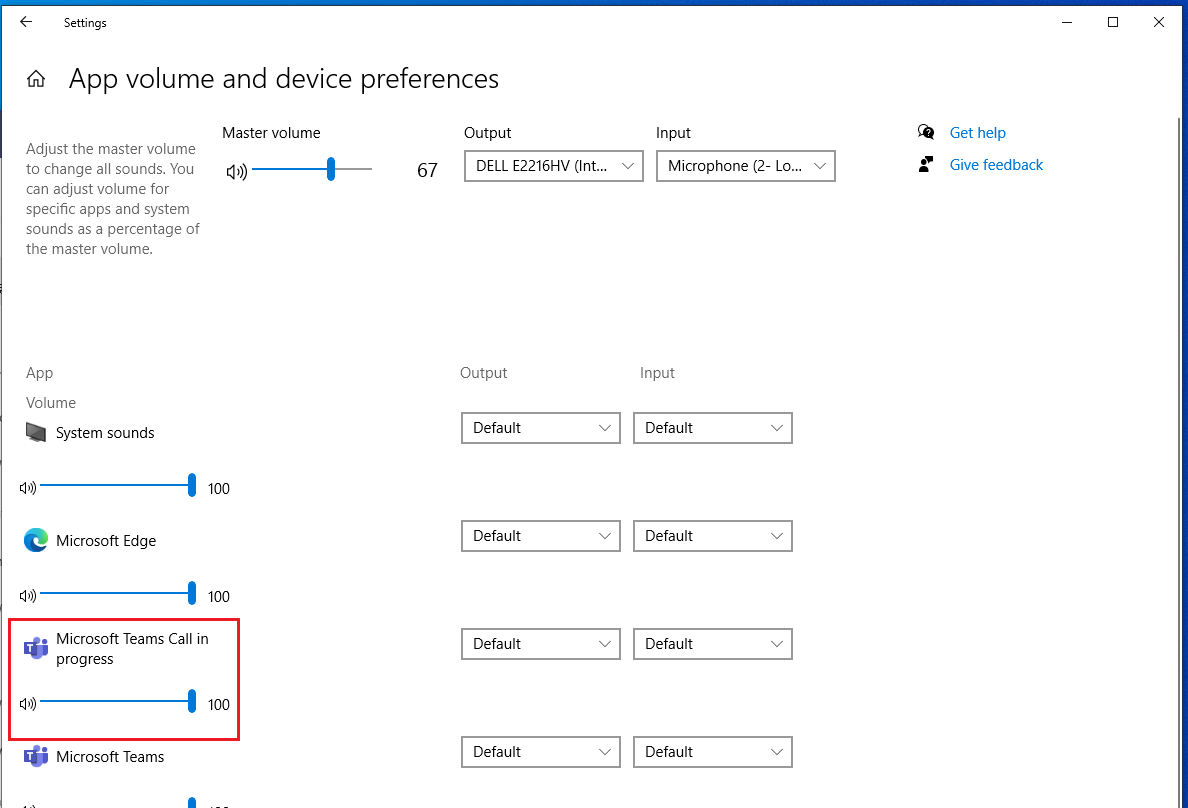The image size is (1188, 808).
Task: Open the Teams Call in progress Input dropdown
Action: click(713, 644)
